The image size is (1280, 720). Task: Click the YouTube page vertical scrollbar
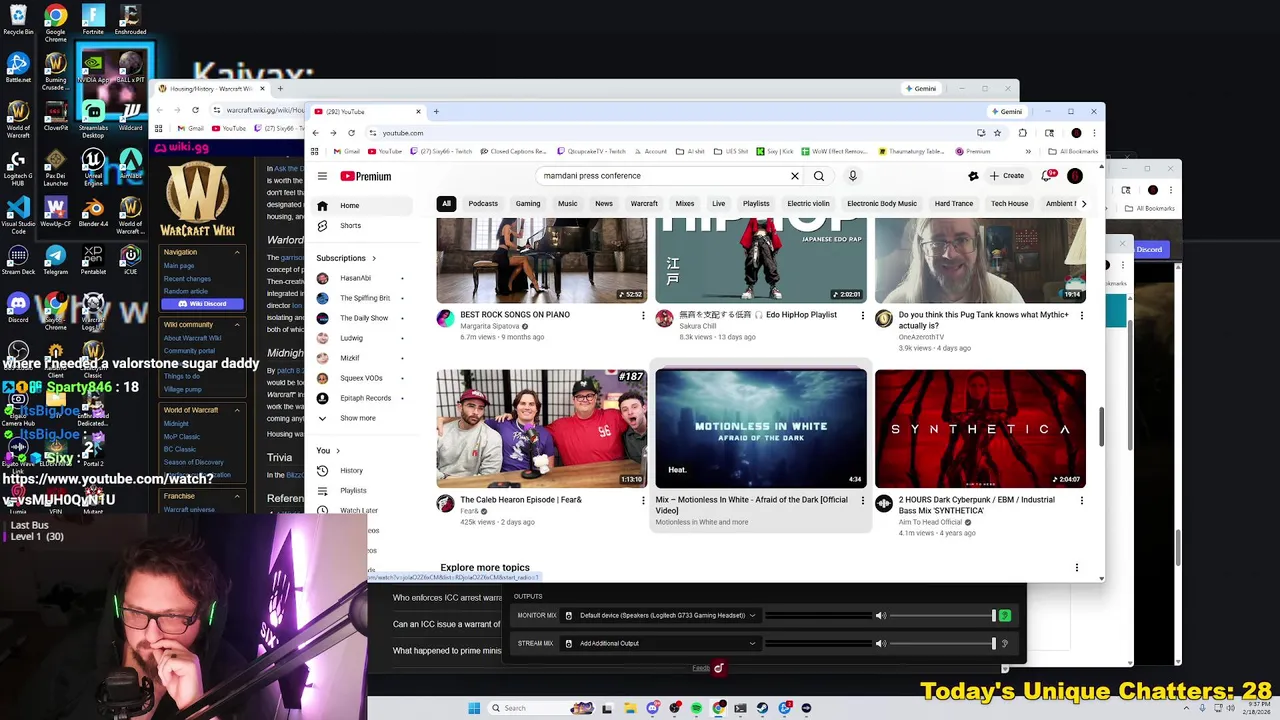click(1101, 428)
